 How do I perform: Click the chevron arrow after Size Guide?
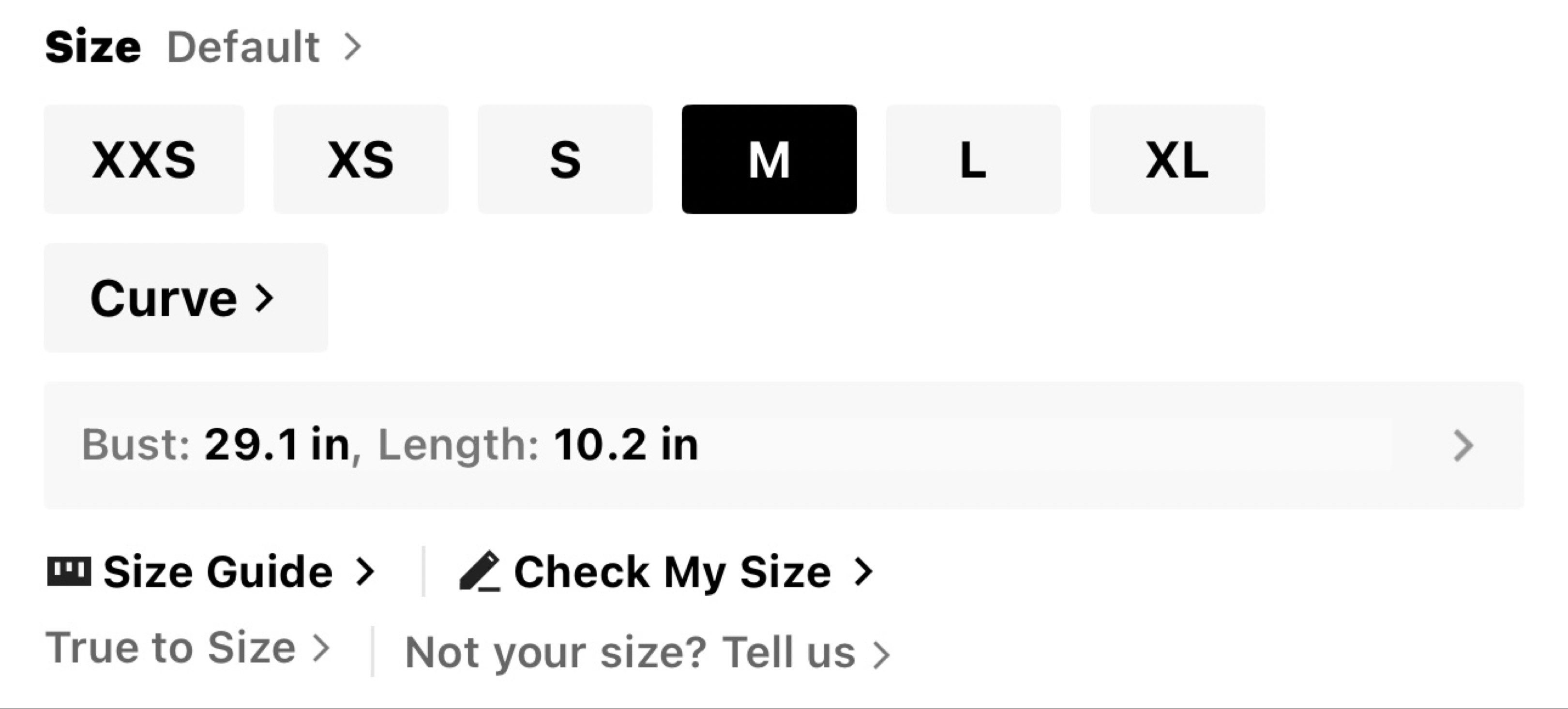pos(365,572)
